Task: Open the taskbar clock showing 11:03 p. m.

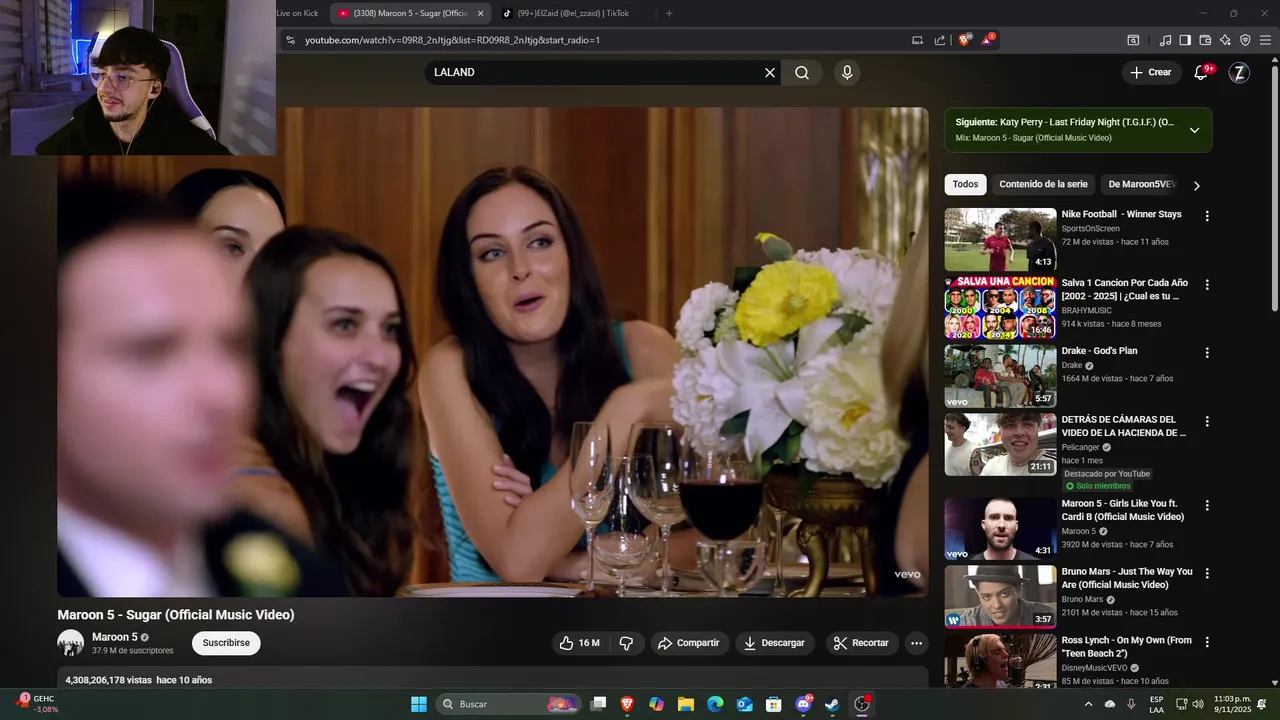Action: point(1230,704)
